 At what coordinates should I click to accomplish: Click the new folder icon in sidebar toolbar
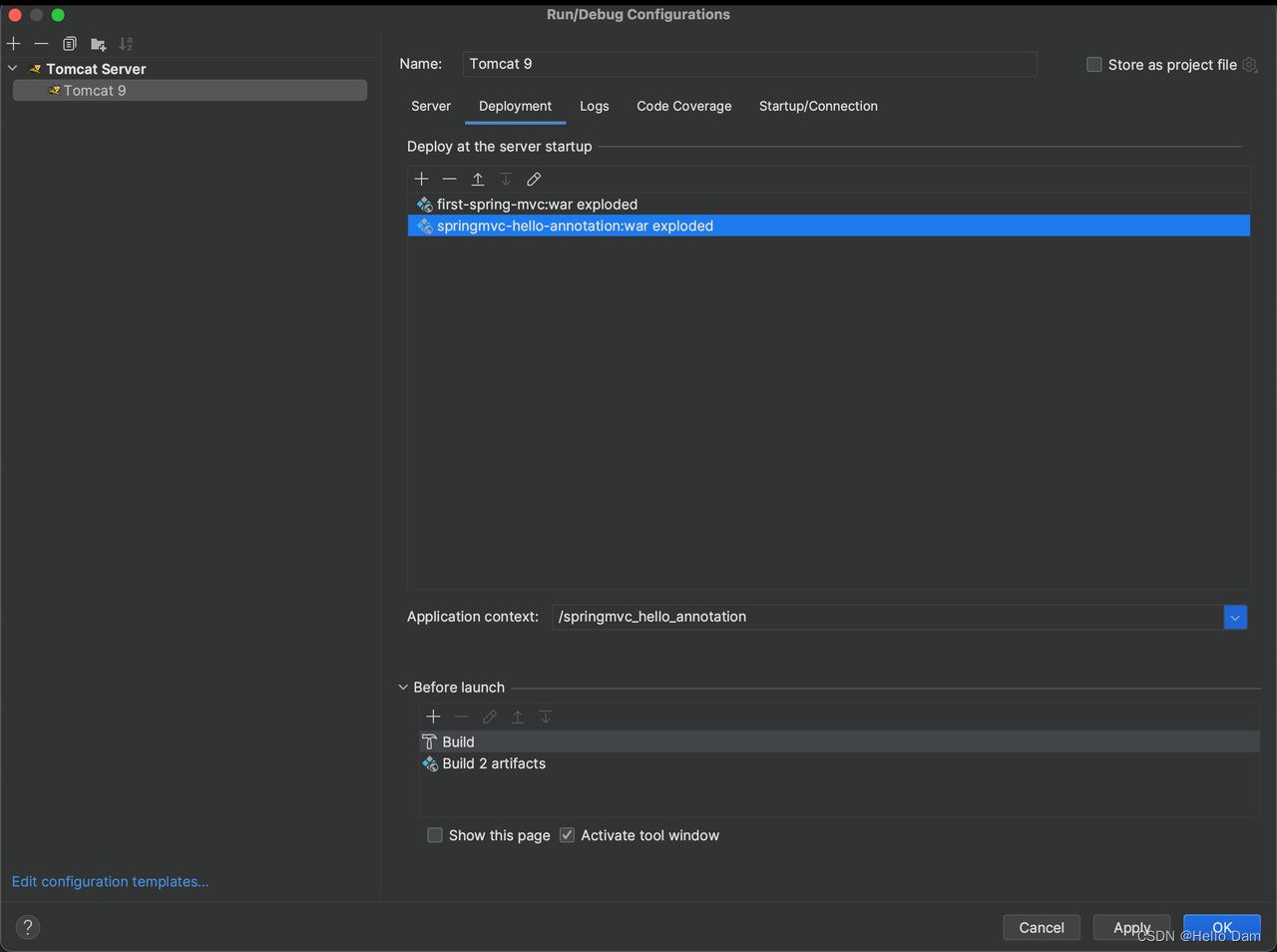pos(98,44)
